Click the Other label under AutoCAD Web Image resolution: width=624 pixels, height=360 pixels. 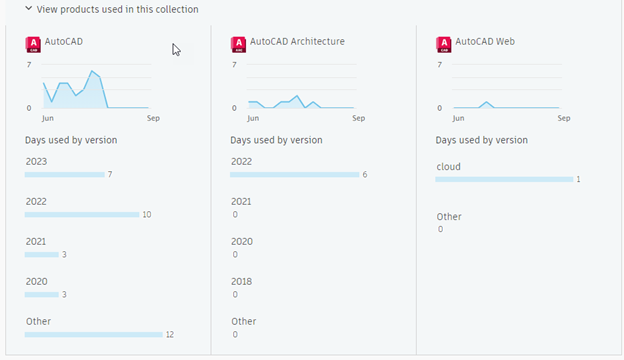(449, 217)
